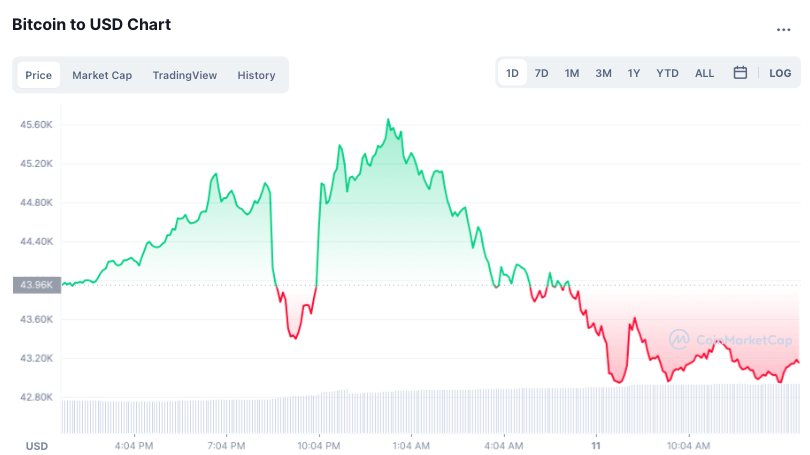810x455 pixels.
Task: Click the 43.96K price label marker
Action: point(32,285)
